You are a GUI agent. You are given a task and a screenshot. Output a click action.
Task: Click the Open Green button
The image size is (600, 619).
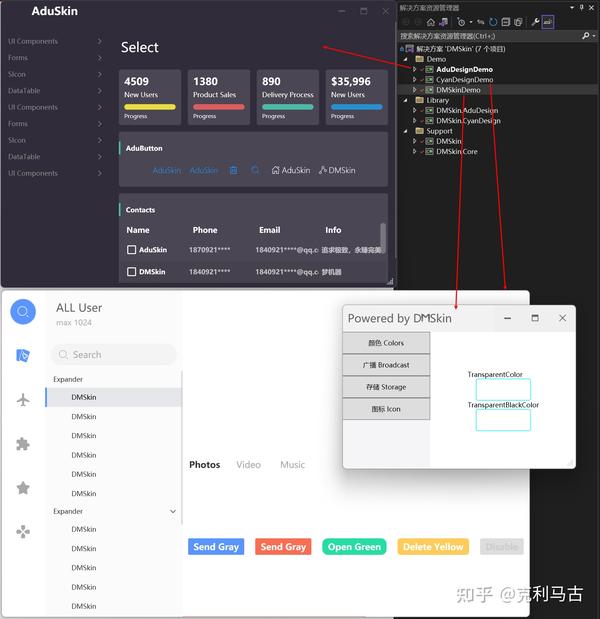(354, 547)
